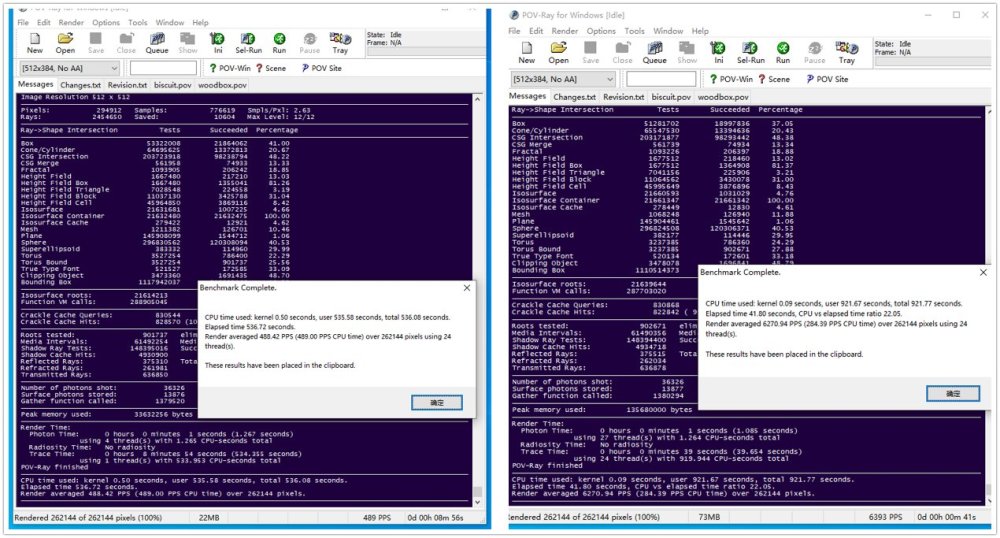Image resolution: width=1000 pixels, height=538 pixels.
Task: Click Run icon in right window toolbar
Action: click(x=783, y=53)
